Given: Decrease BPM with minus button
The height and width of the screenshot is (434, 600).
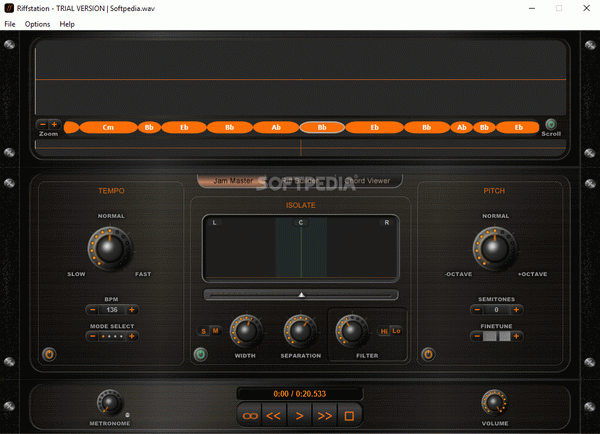Looking at the screenshot, I should [x=93, y=310].
